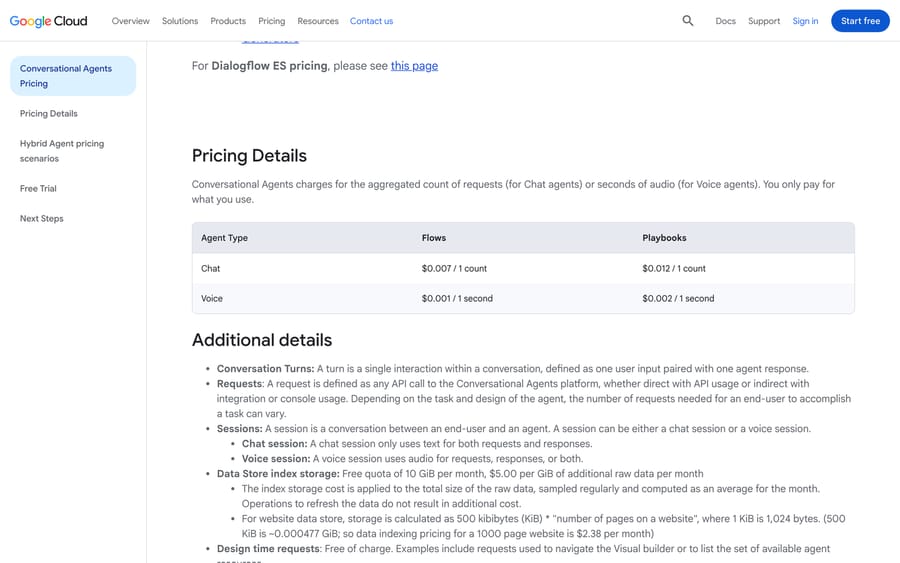Click the Start free button
Viewport: 900px width, 563px height.
click(860, 21)
